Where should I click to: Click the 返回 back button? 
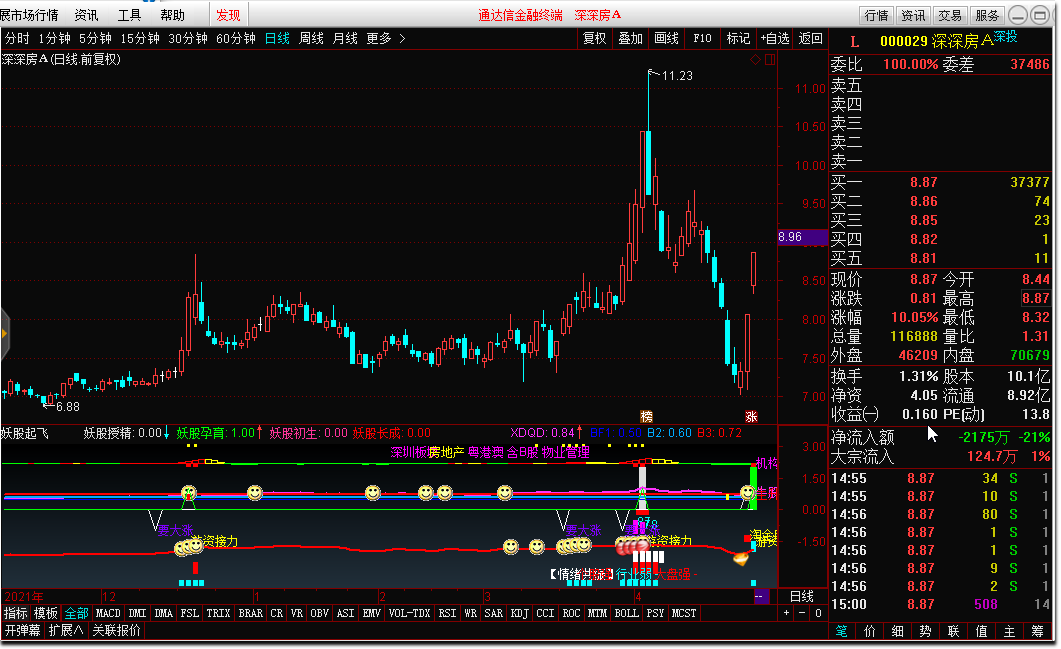[811, 39]
